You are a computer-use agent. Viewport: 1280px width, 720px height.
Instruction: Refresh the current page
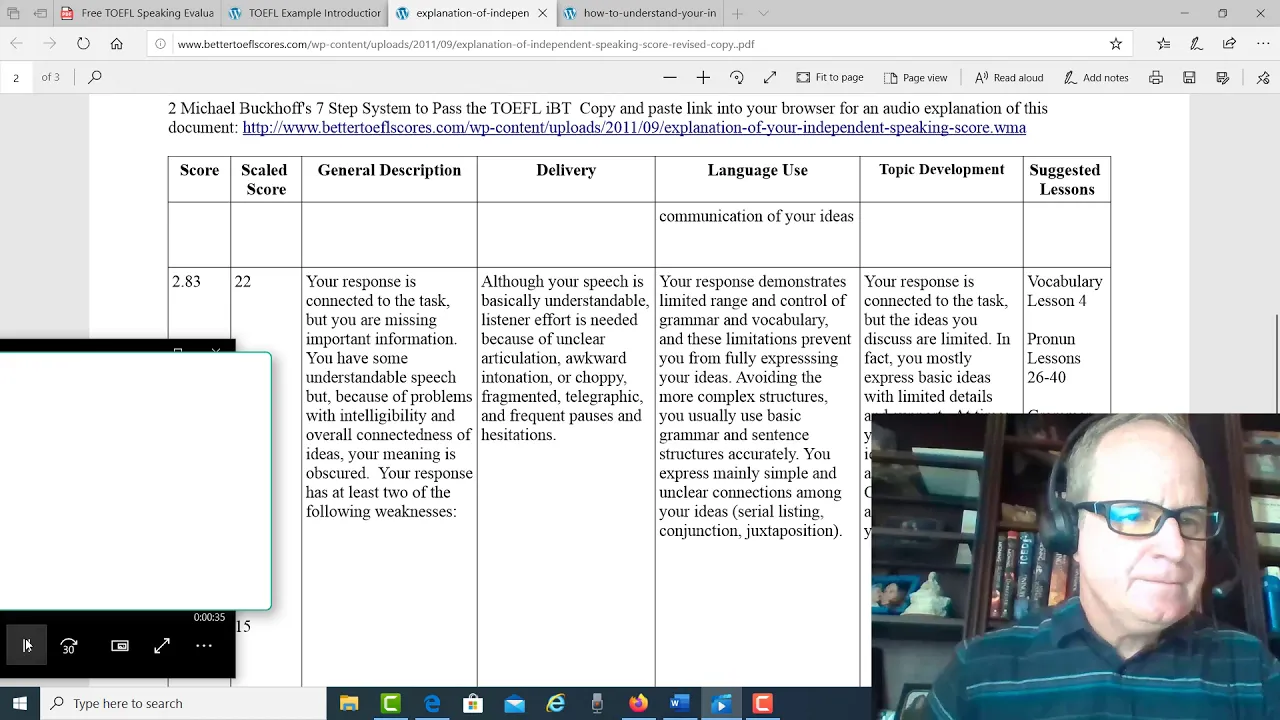[83, 43]
